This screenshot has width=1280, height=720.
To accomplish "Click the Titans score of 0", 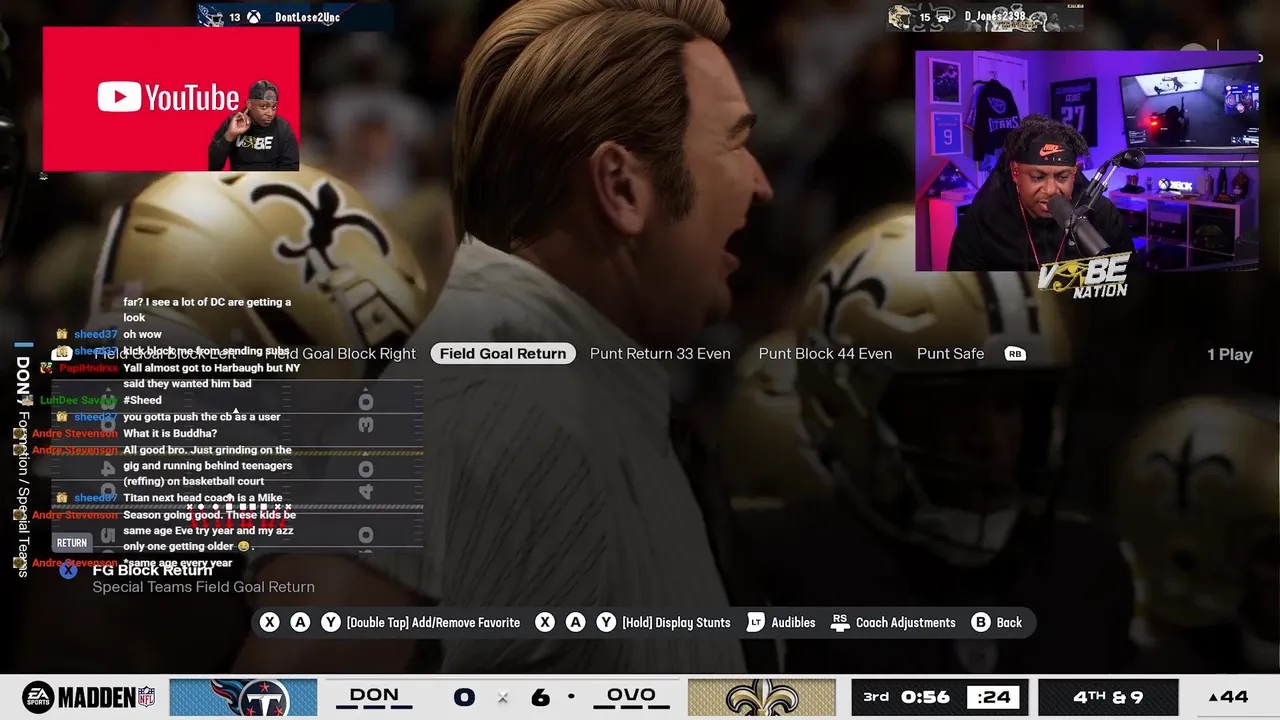I will point(463,697).
